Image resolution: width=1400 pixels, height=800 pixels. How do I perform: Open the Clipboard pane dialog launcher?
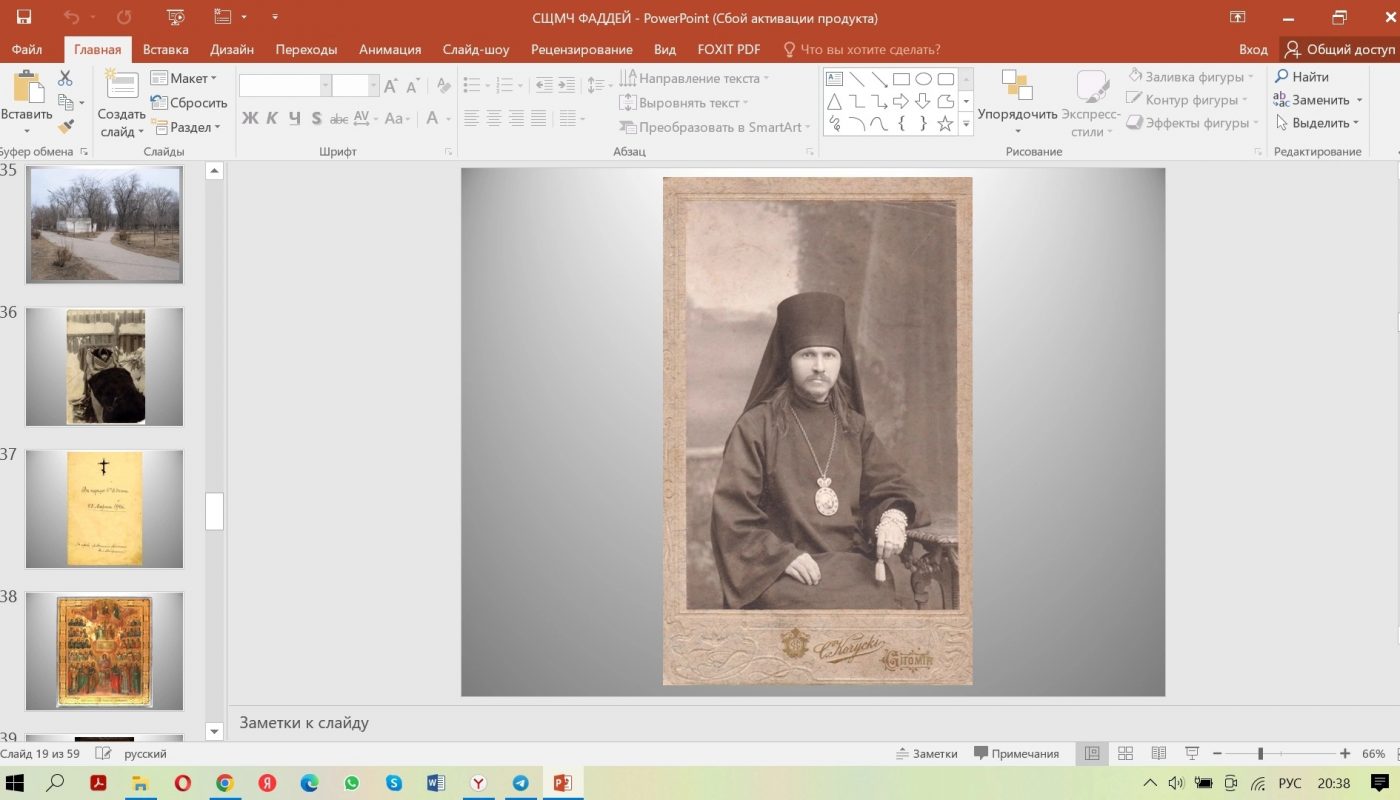(x=84, y=152)
